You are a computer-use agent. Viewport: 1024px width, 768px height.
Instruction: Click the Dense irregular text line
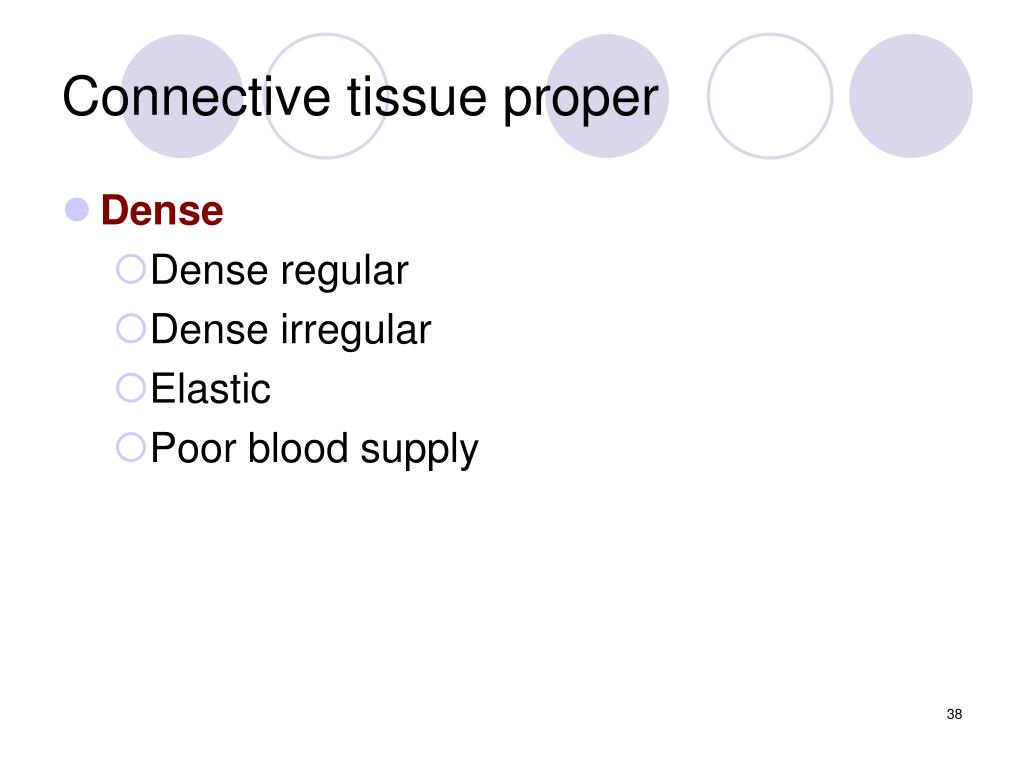(x=291, y=329)
